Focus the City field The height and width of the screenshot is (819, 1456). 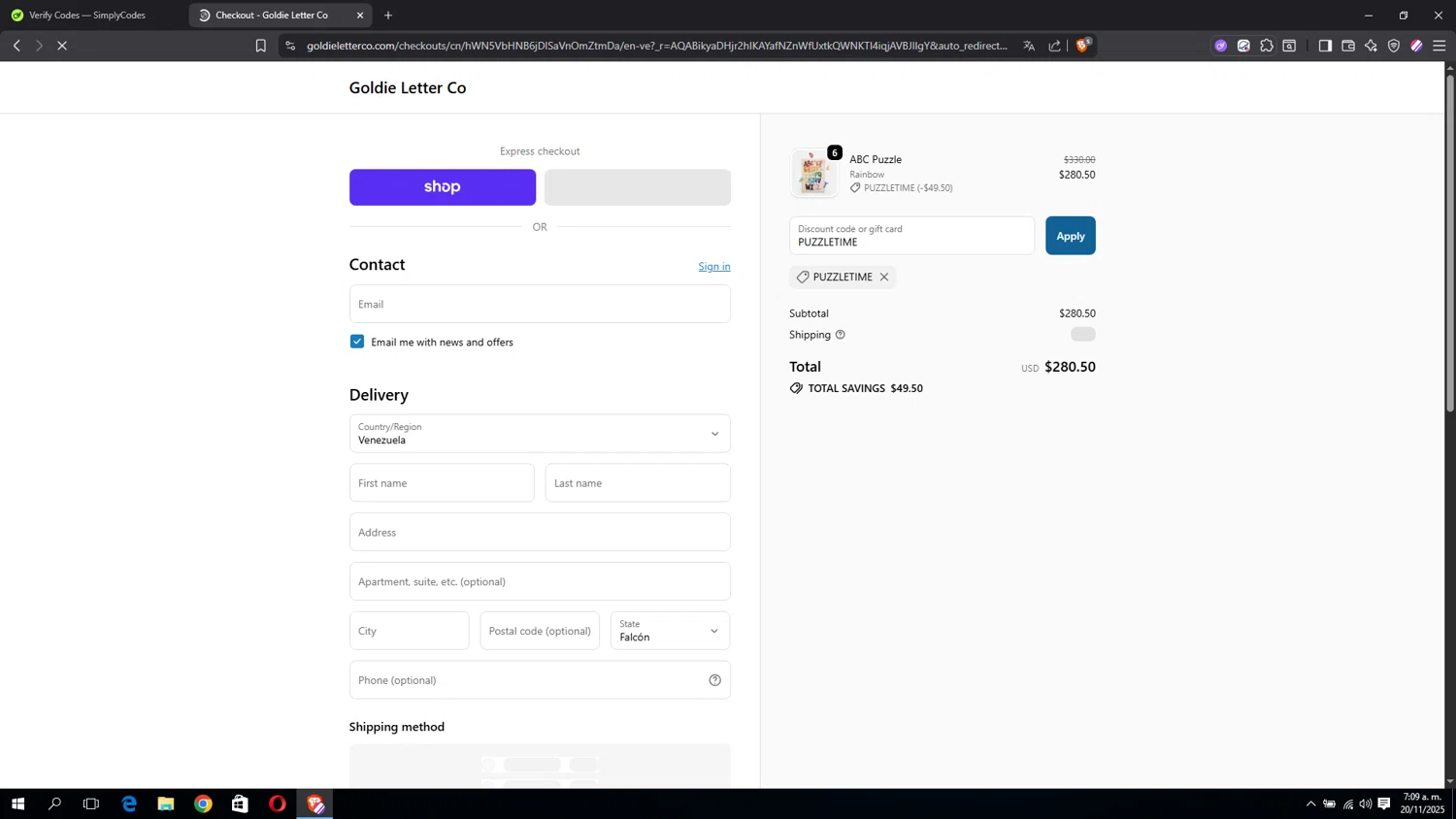[x=410, y=631]
